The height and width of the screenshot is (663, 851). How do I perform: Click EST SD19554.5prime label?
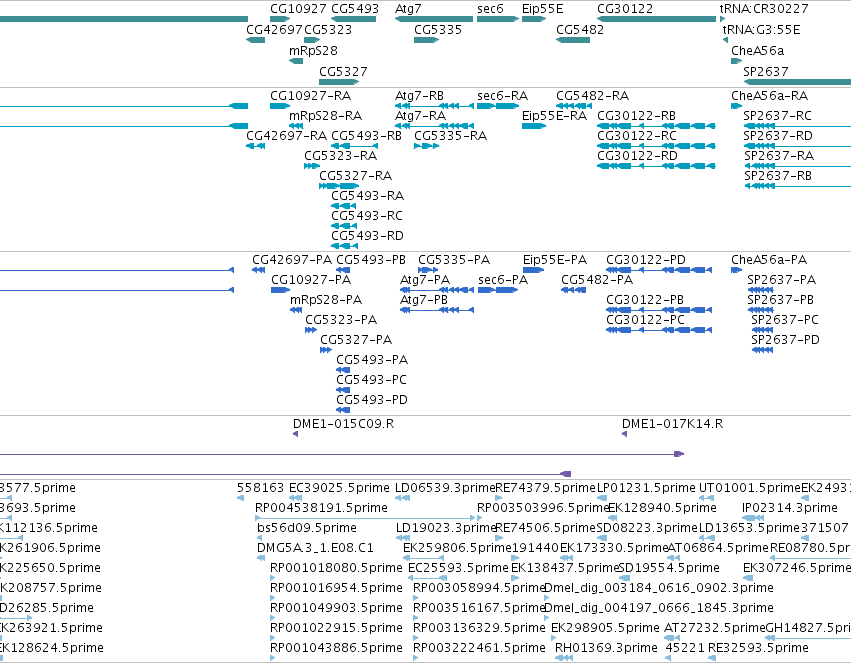click(669, 568)
